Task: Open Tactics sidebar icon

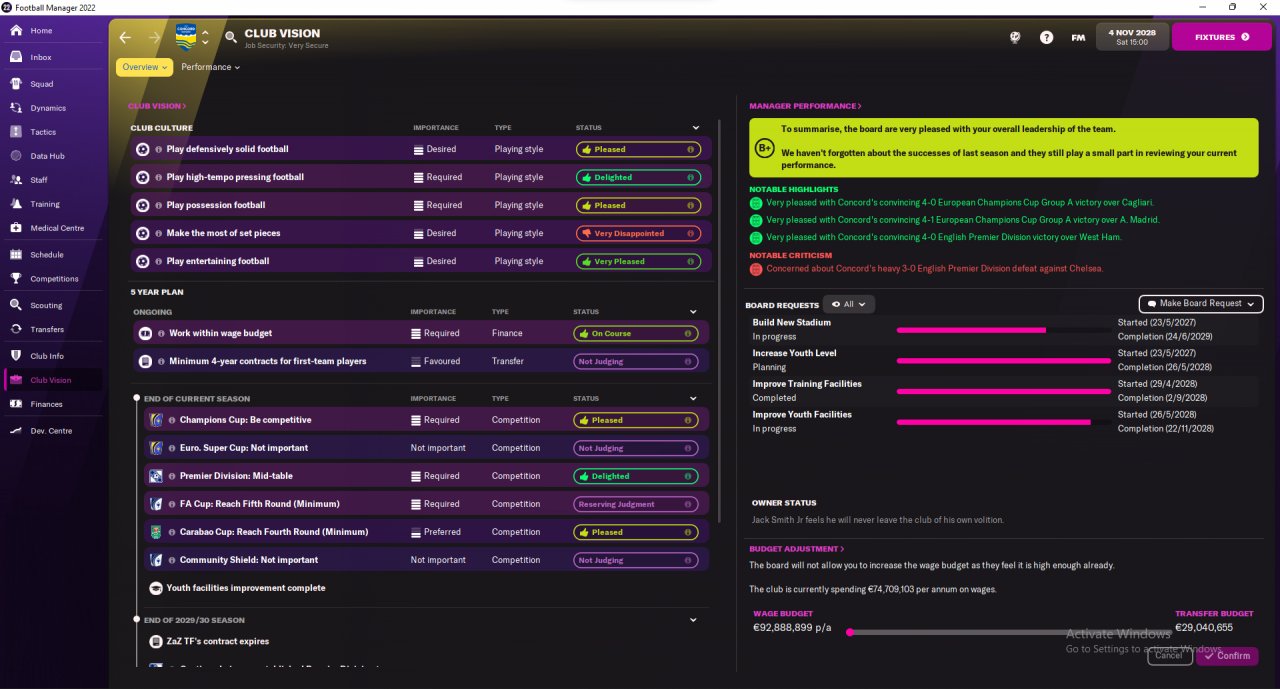Action: (16, 132)
